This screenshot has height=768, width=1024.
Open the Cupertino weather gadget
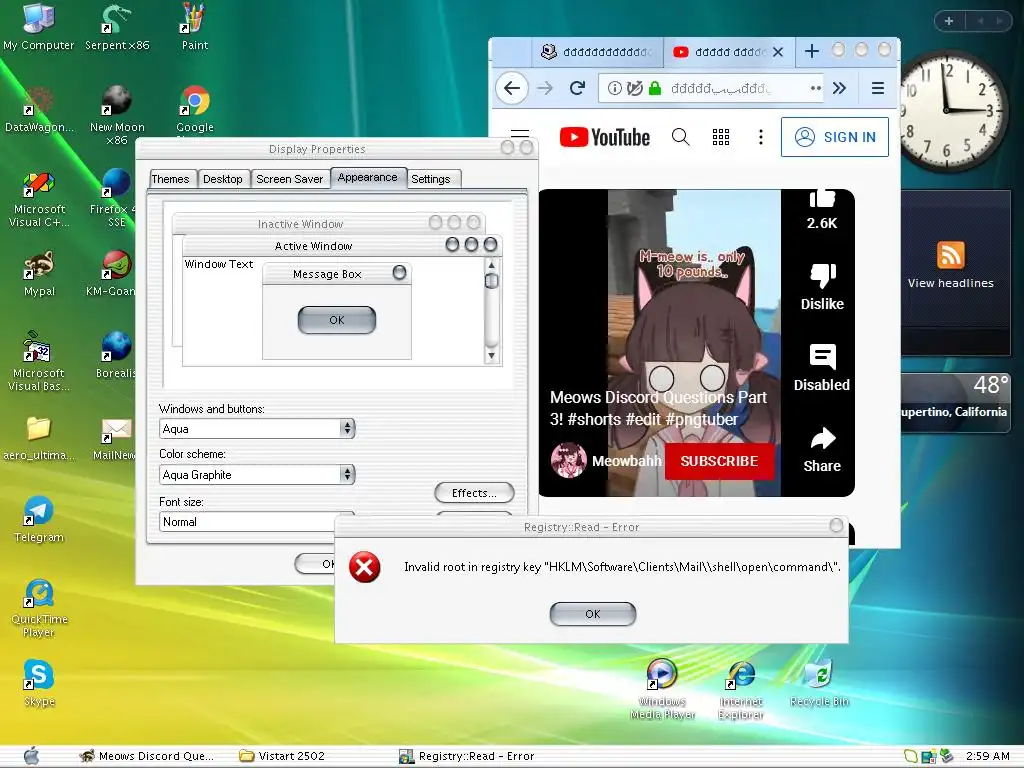(955, 403)
